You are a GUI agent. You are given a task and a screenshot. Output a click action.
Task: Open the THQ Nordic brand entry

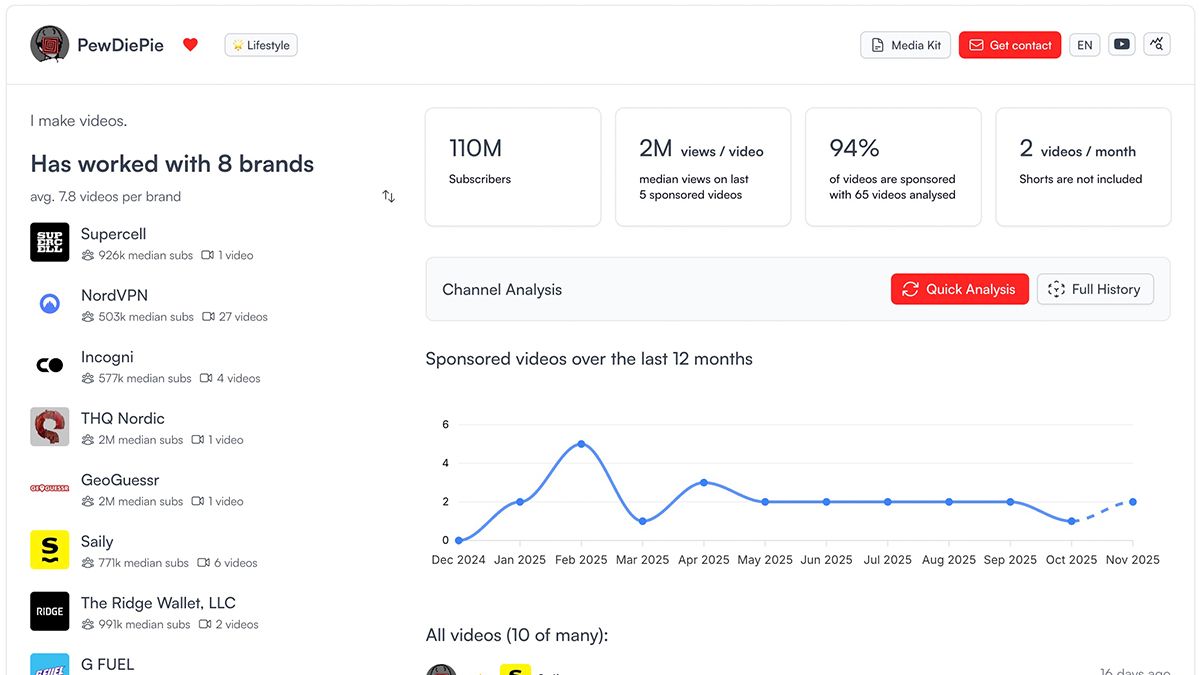[122, 419]
